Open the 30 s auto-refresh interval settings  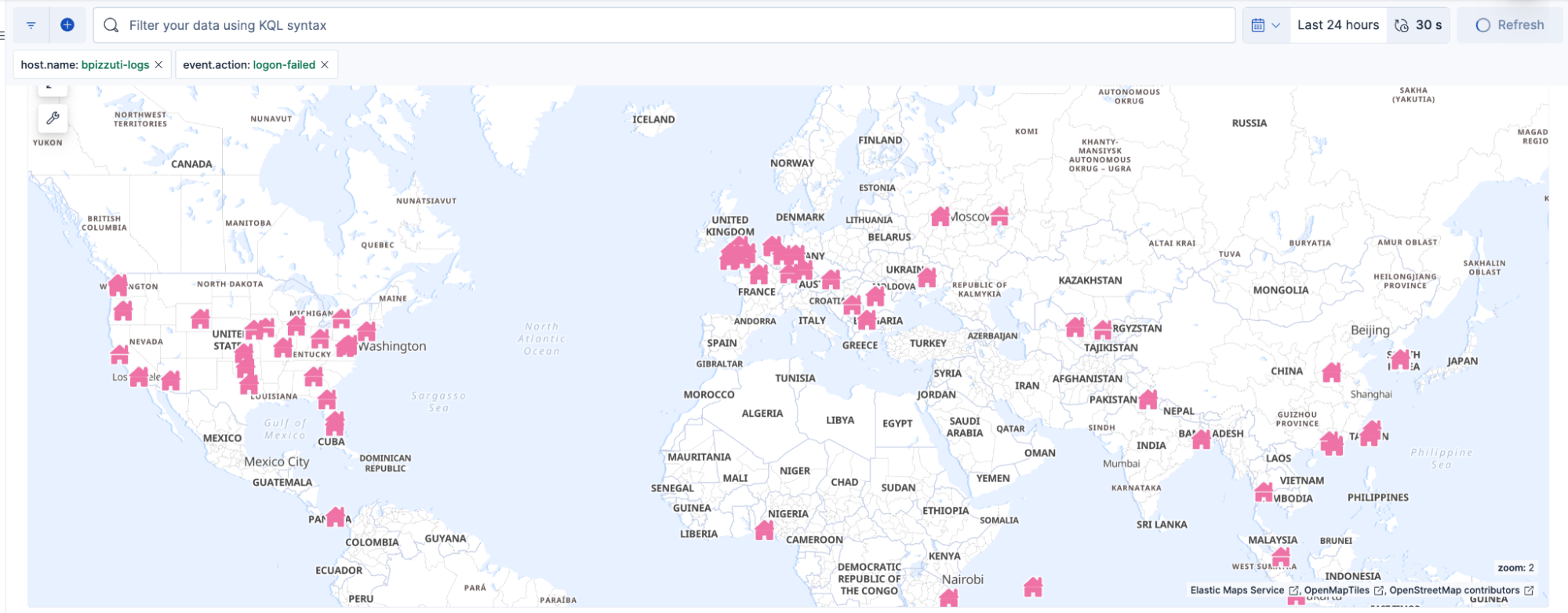tap(1418, 25)
